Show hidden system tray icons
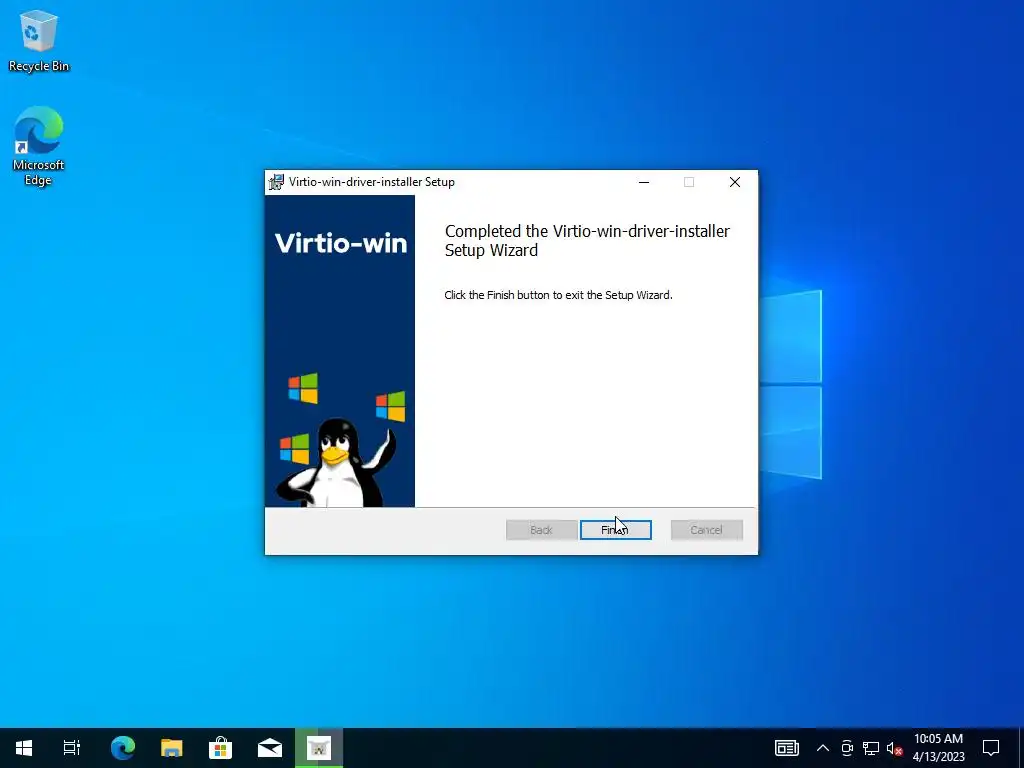 pos(823,748)
